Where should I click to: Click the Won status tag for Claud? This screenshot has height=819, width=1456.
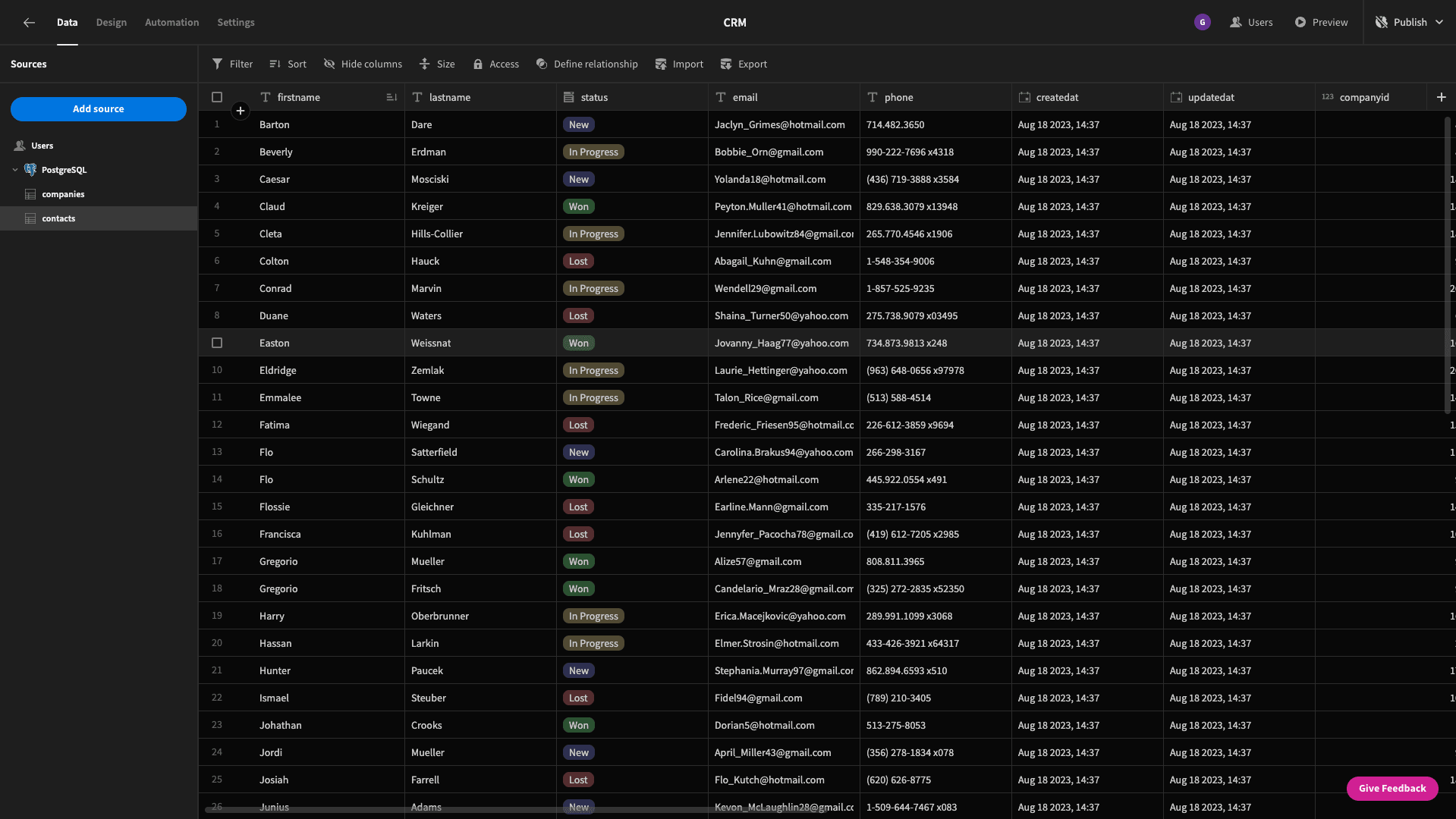tap(579, 207)
